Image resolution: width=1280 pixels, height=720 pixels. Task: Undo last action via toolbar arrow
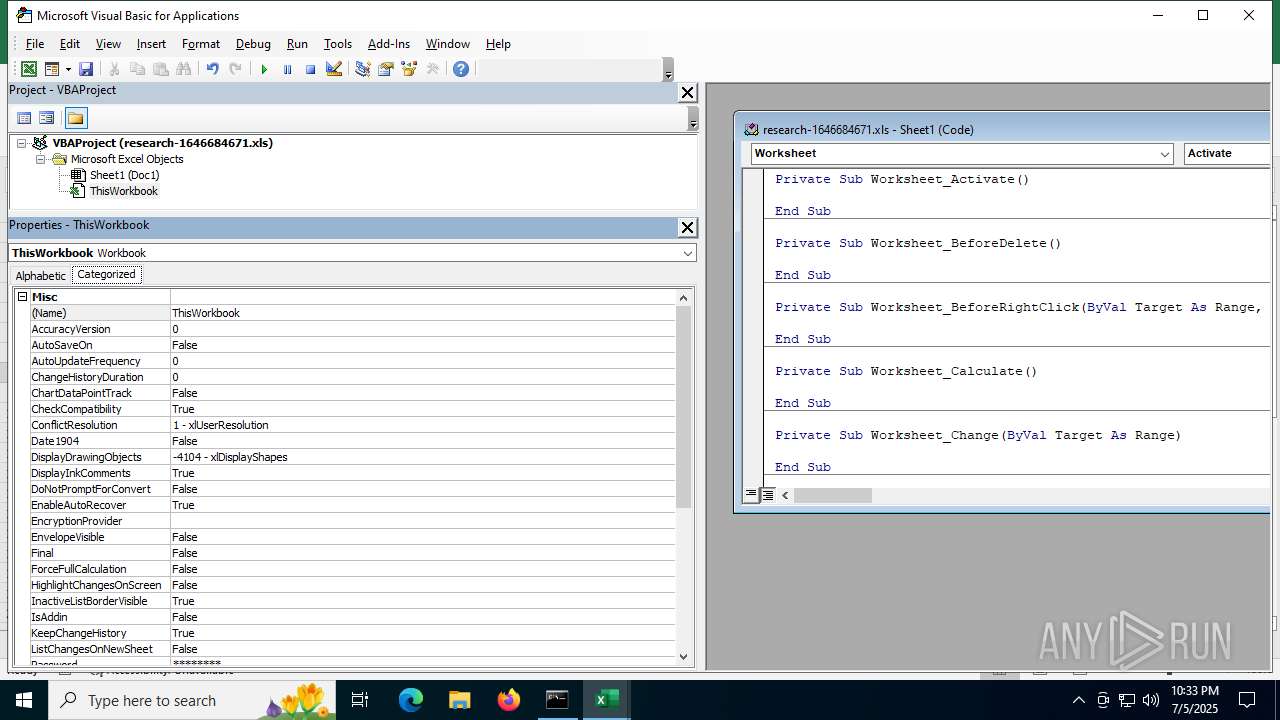point(212,69)
